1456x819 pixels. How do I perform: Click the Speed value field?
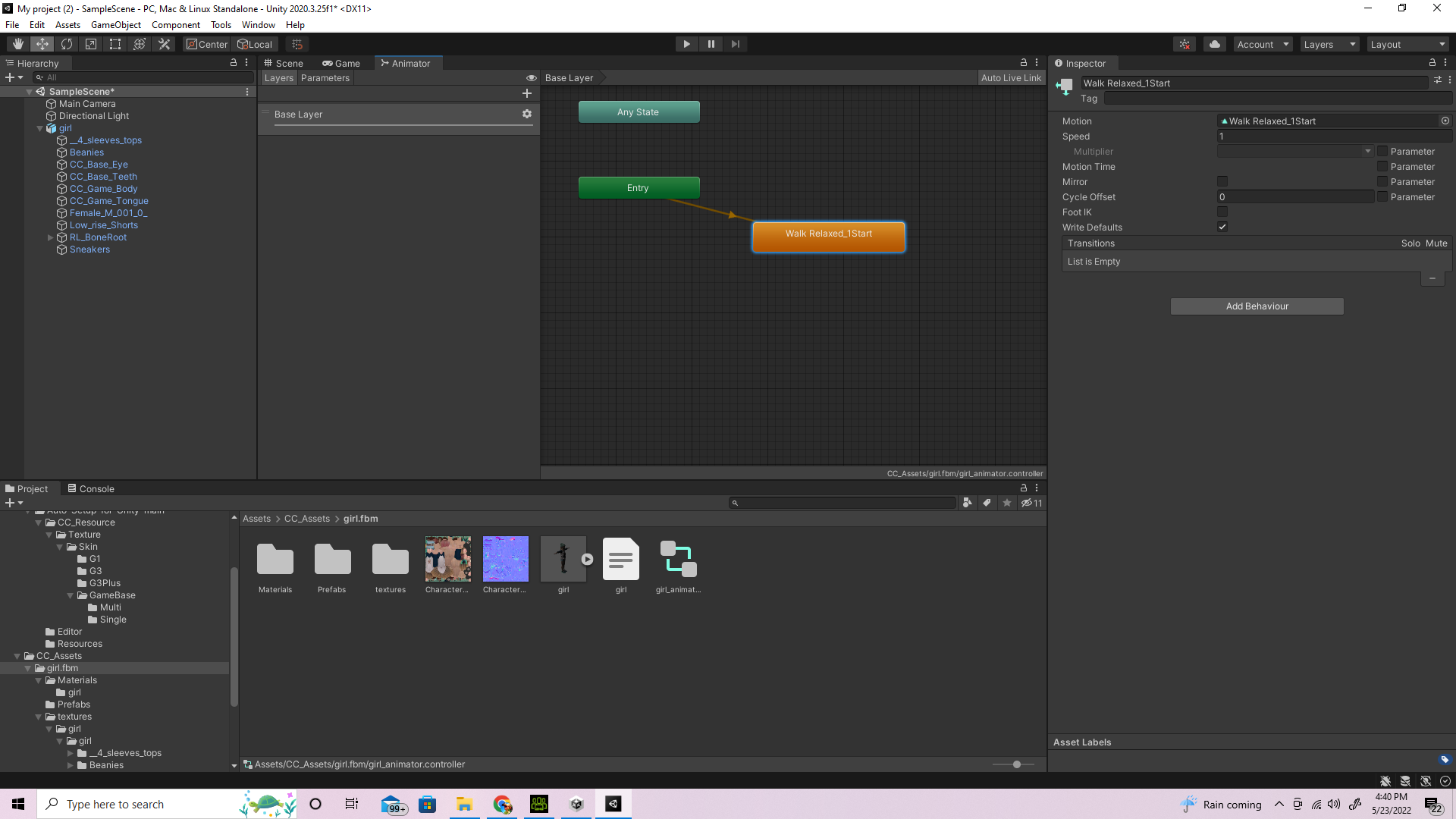click(x=1334, y=136)
